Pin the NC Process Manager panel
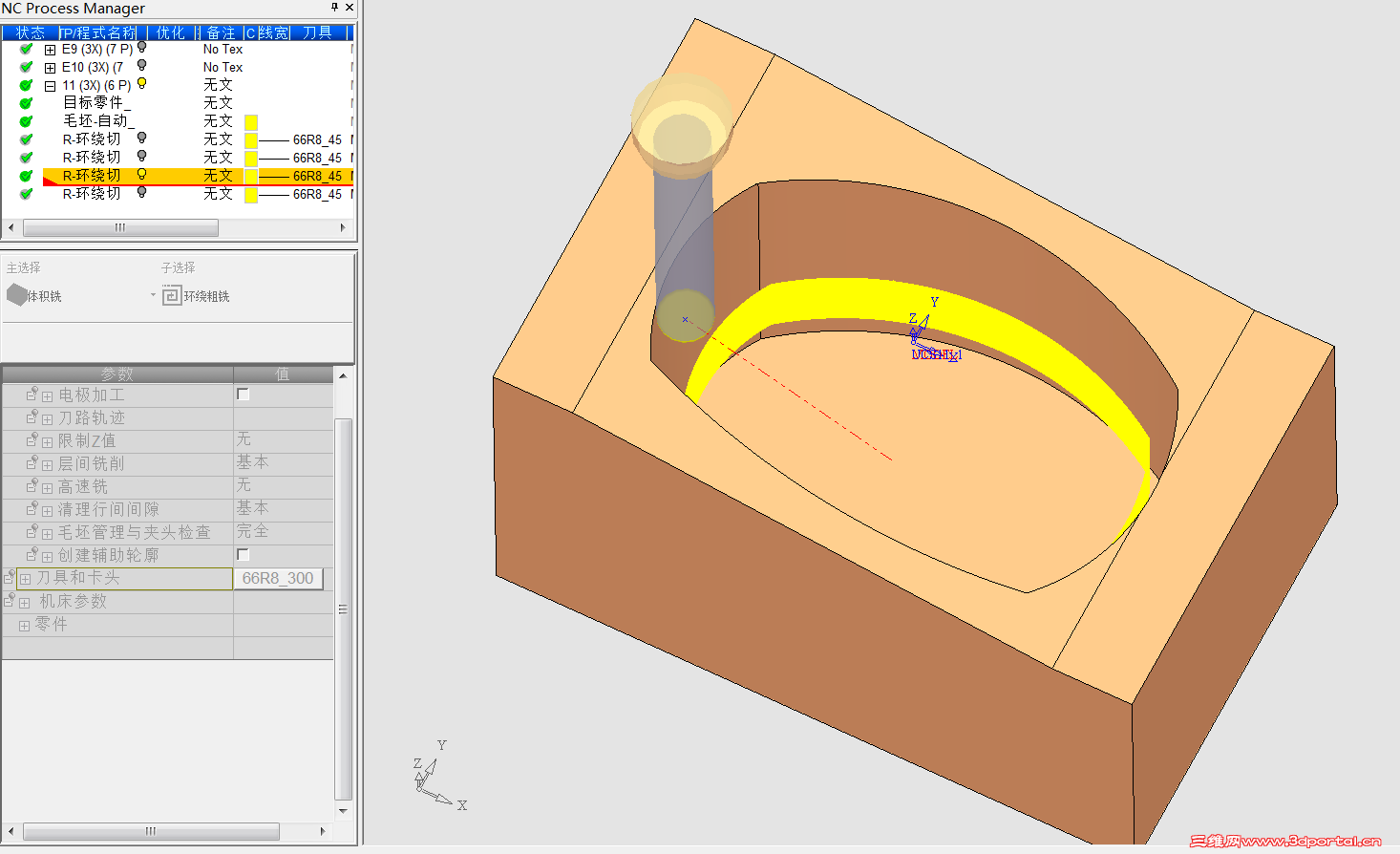Screen dimensions: 1400x854 pos(334,8)
